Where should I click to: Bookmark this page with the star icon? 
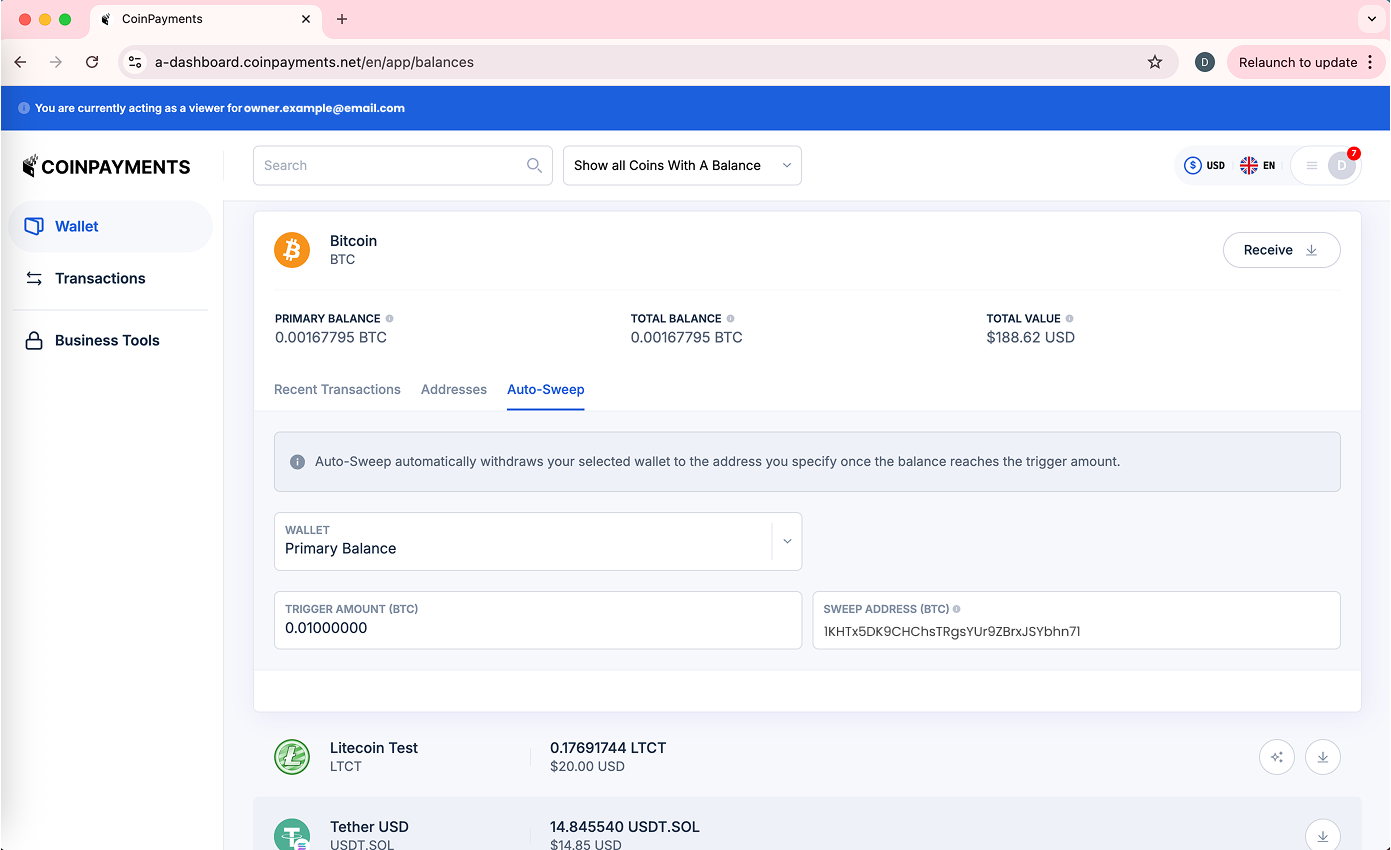(1155, 62)
